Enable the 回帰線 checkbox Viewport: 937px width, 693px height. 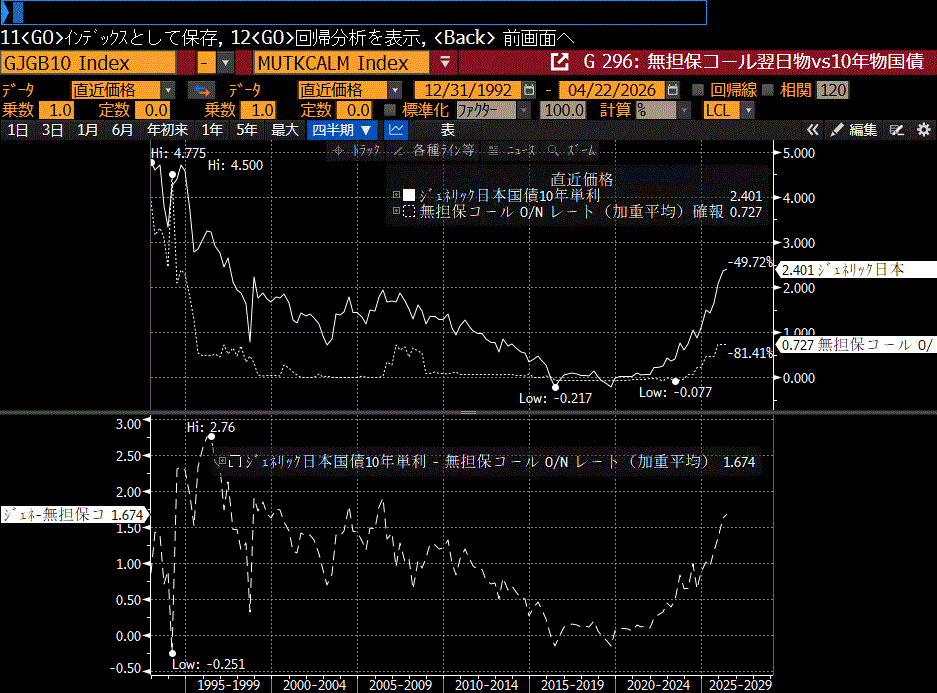(x=700, y=90)
